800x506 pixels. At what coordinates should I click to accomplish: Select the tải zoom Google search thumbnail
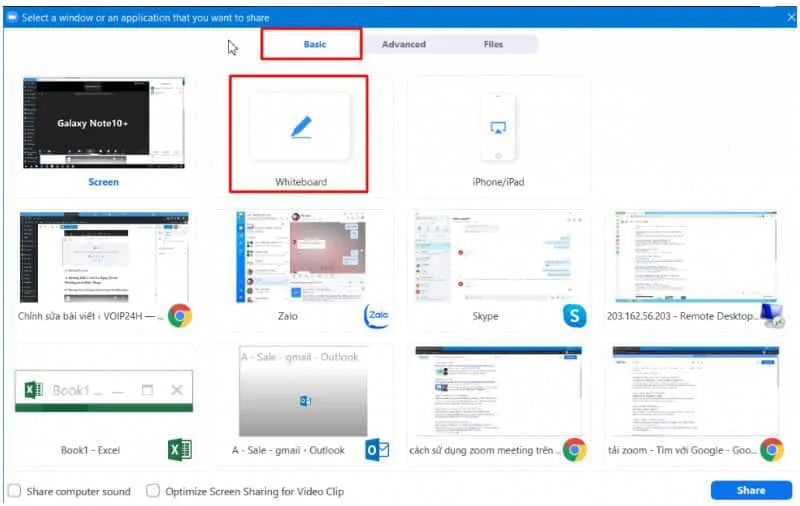696,391
